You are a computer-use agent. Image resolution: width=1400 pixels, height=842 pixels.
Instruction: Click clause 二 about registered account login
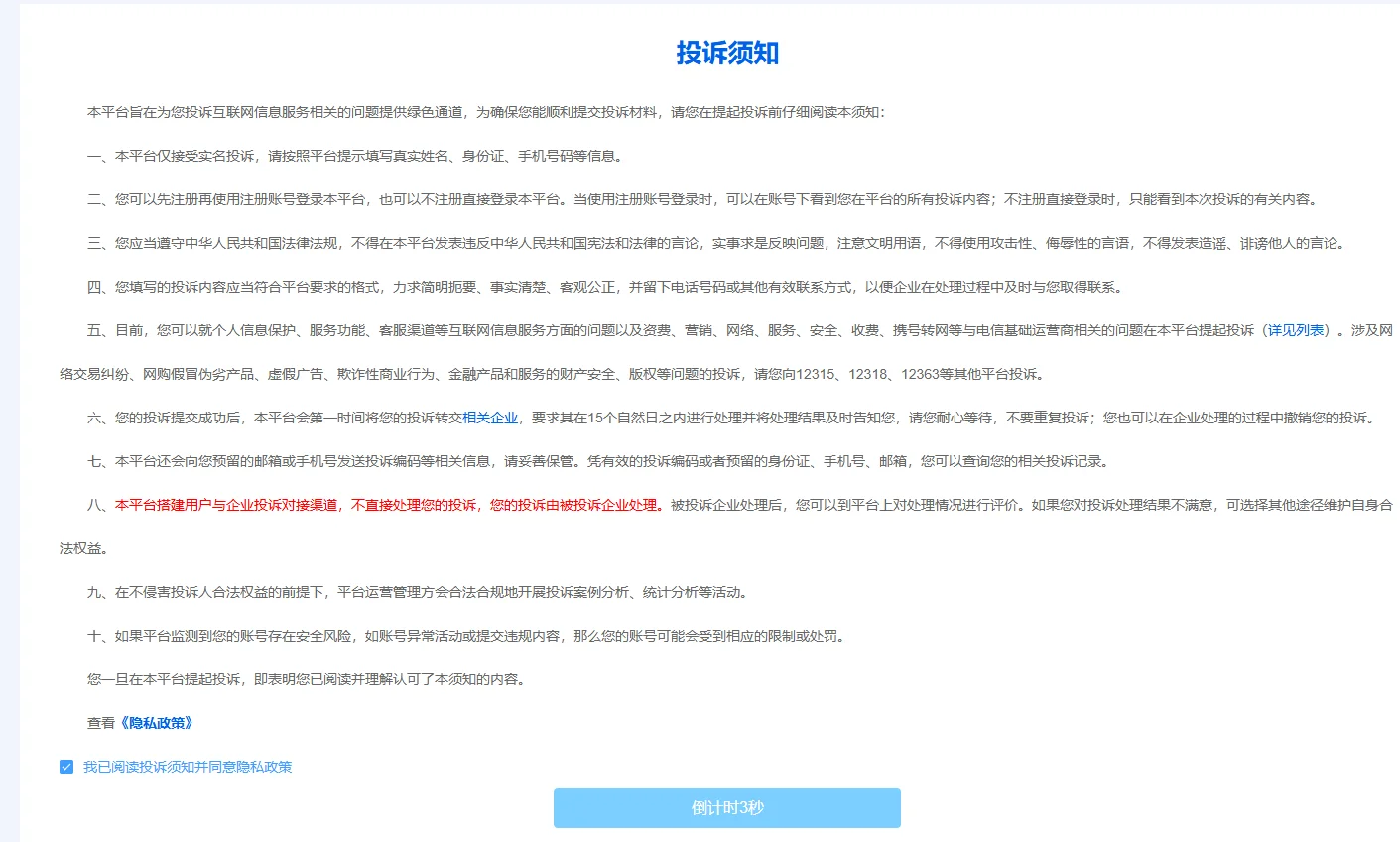[x=496, y=197]
